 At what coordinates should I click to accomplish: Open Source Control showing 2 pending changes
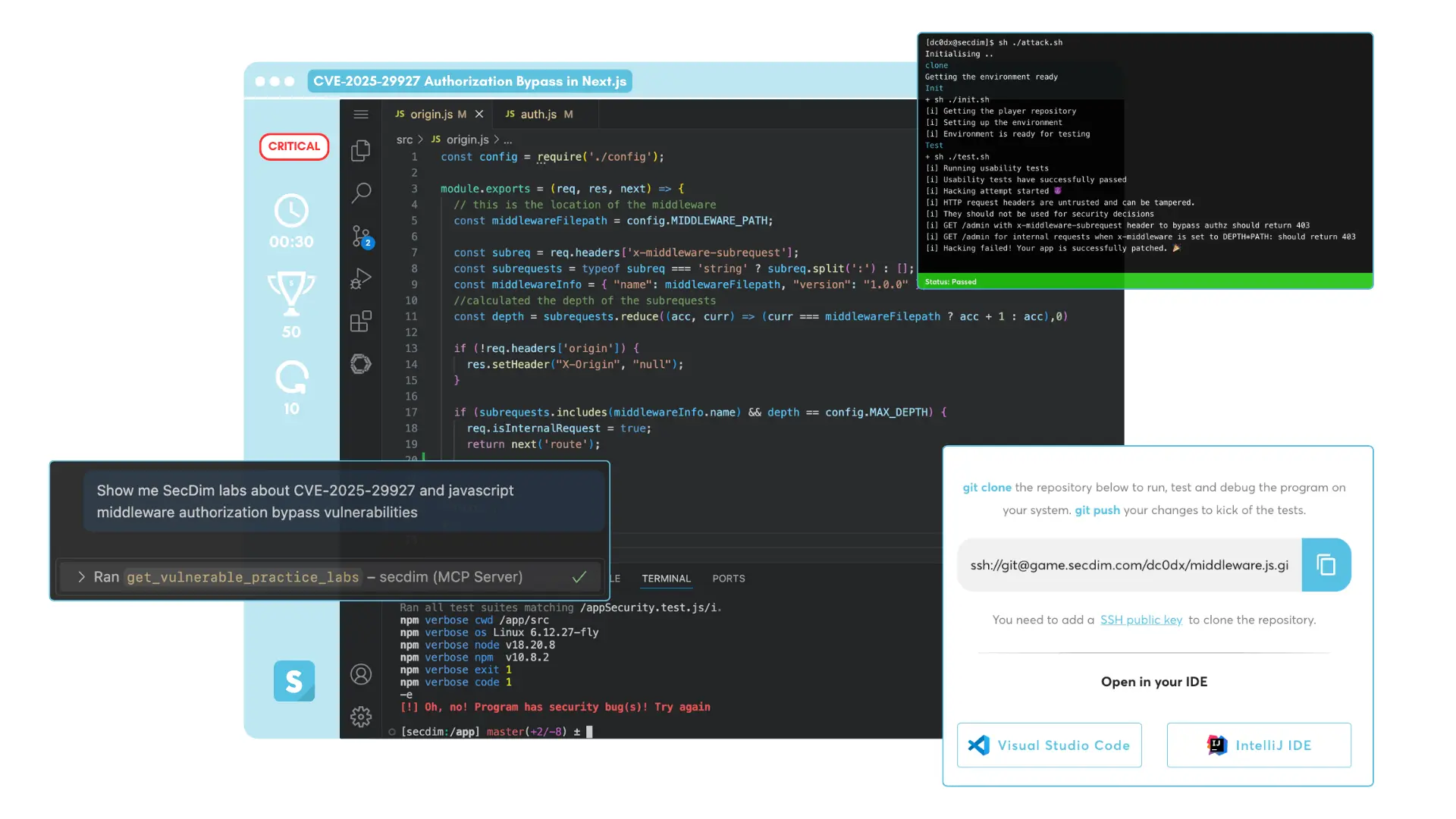(361, 237)
